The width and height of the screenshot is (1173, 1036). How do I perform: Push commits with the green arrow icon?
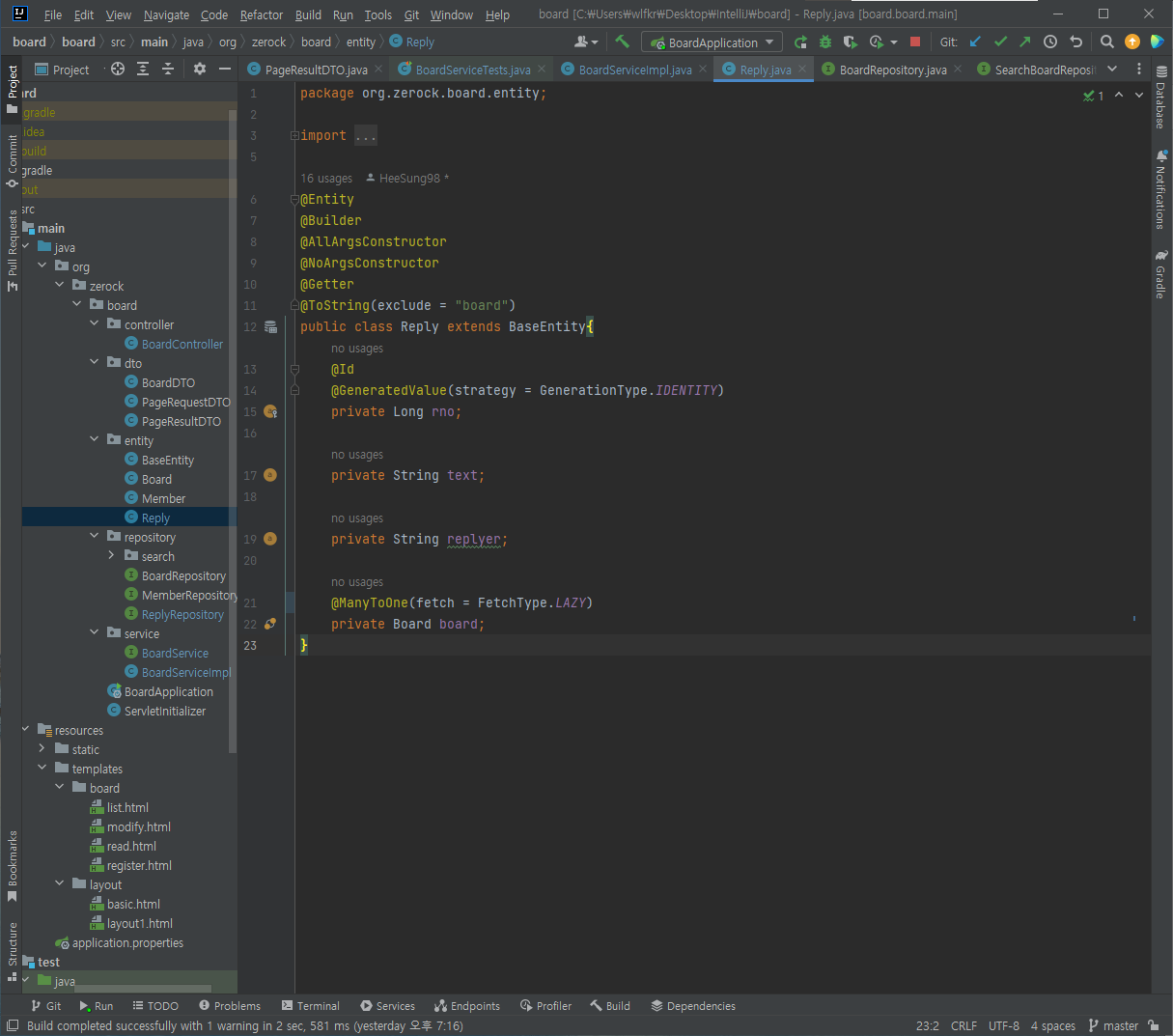pyautogui.click(x=1025, y=42)
